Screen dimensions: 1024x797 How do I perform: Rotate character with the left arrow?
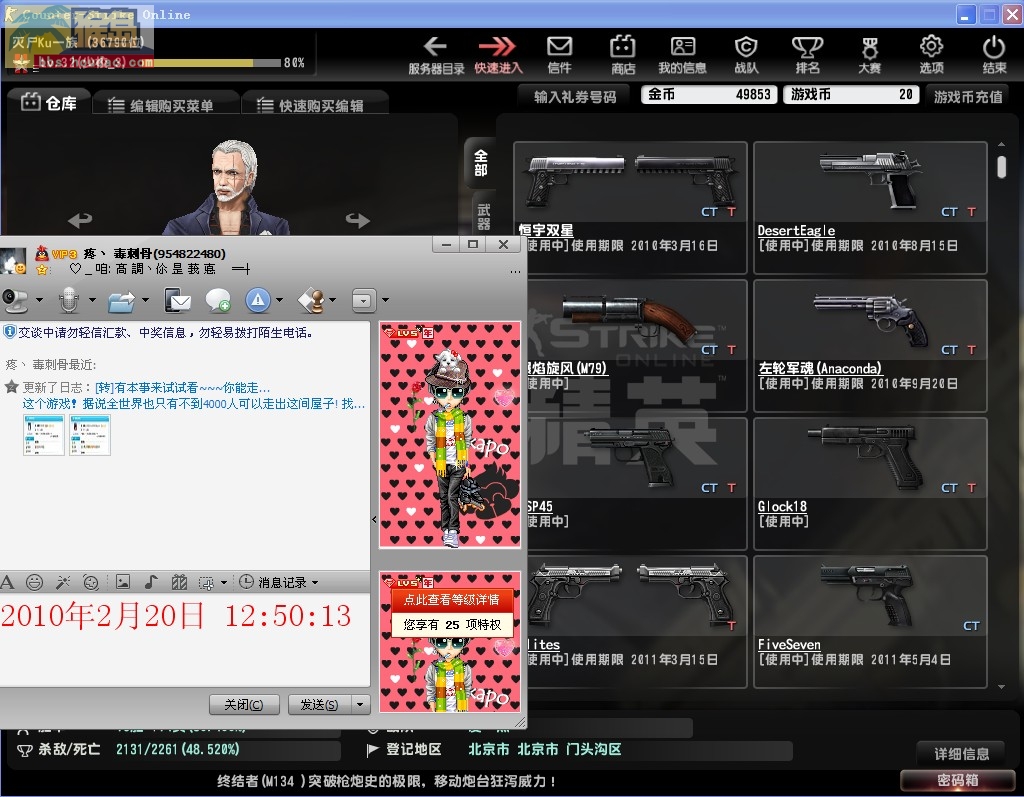[x=80, y=220]
